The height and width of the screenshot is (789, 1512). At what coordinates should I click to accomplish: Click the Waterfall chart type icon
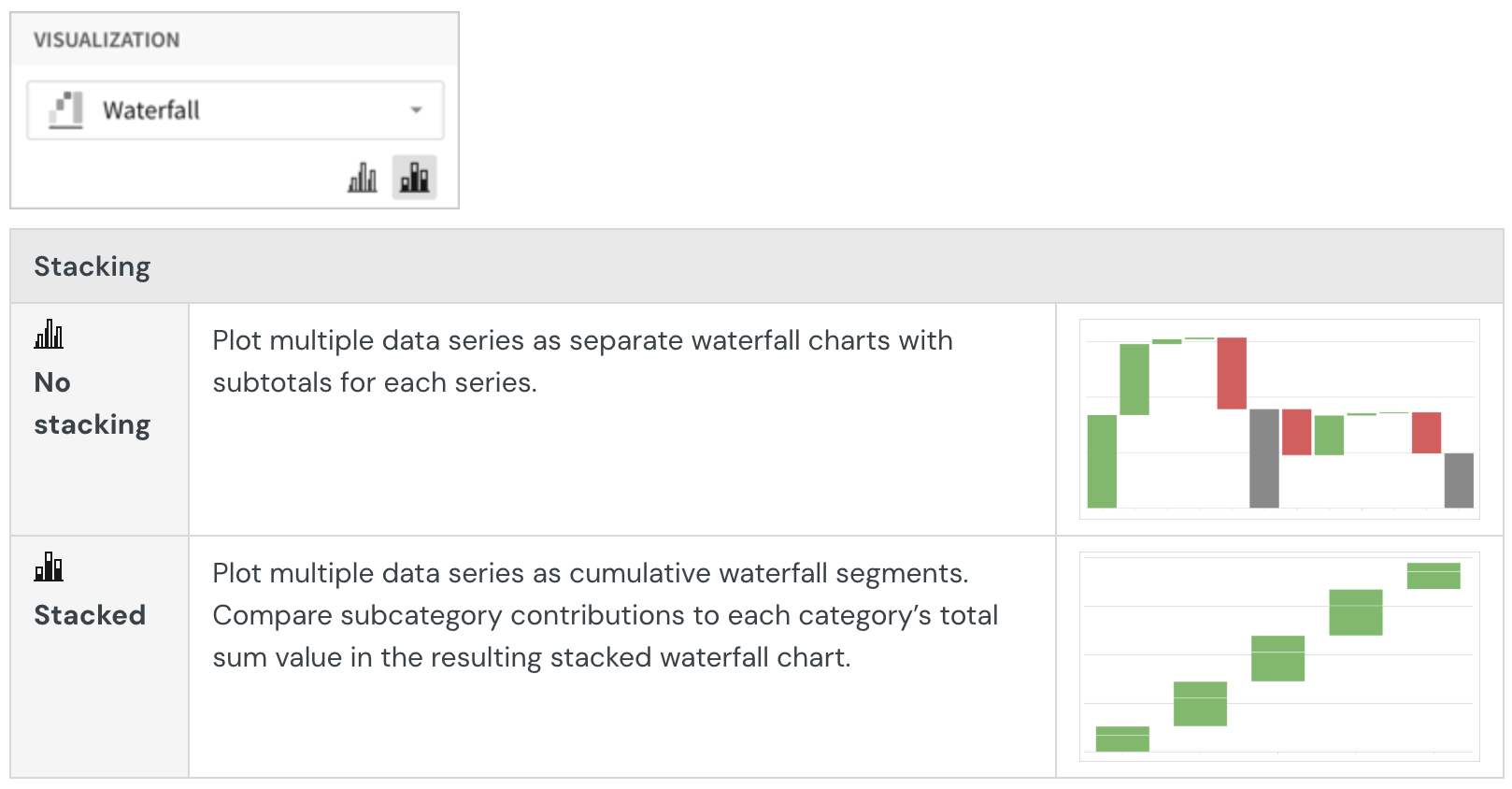coord(66,110)
